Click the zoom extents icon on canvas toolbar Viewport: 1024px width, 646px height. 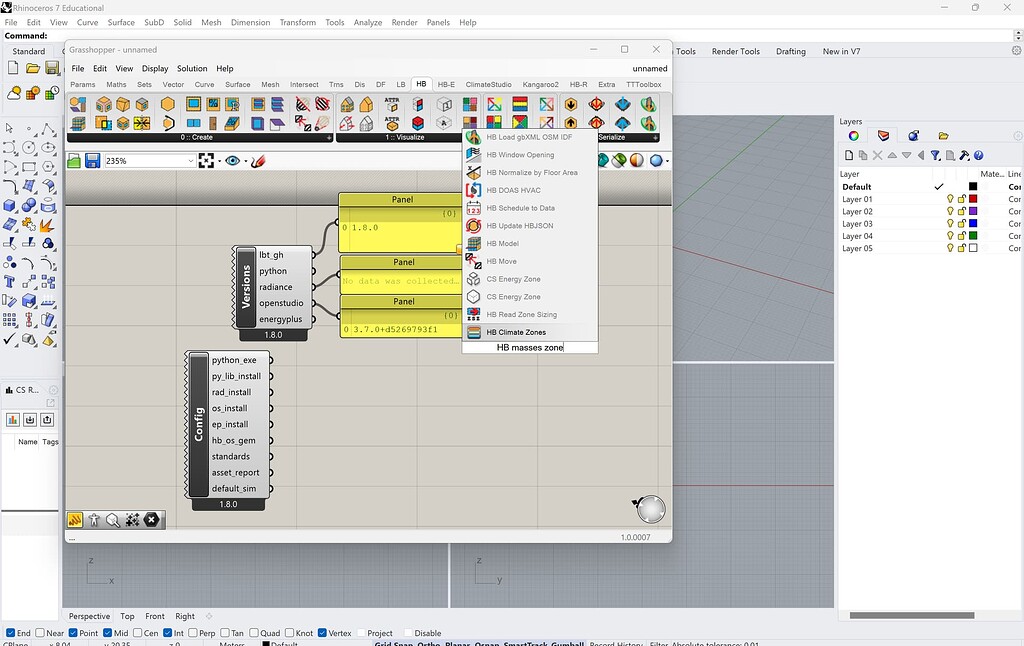point(207,161)
